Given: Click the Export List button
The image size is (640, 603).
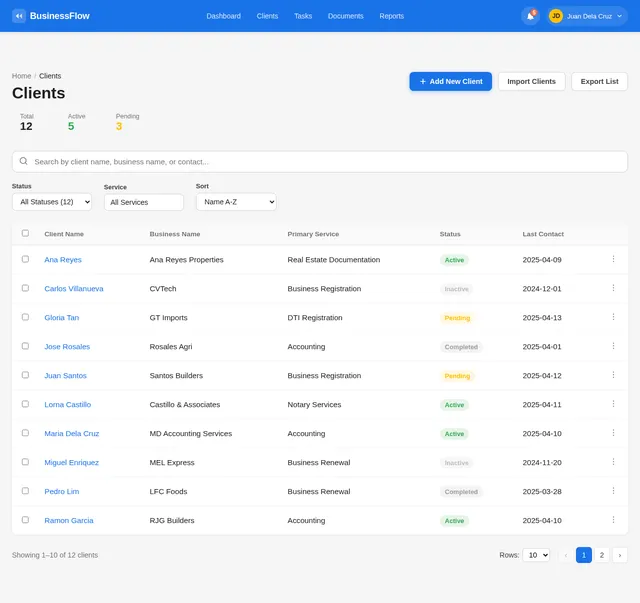Looking at the screenshot, I should [x=599, y=82].
